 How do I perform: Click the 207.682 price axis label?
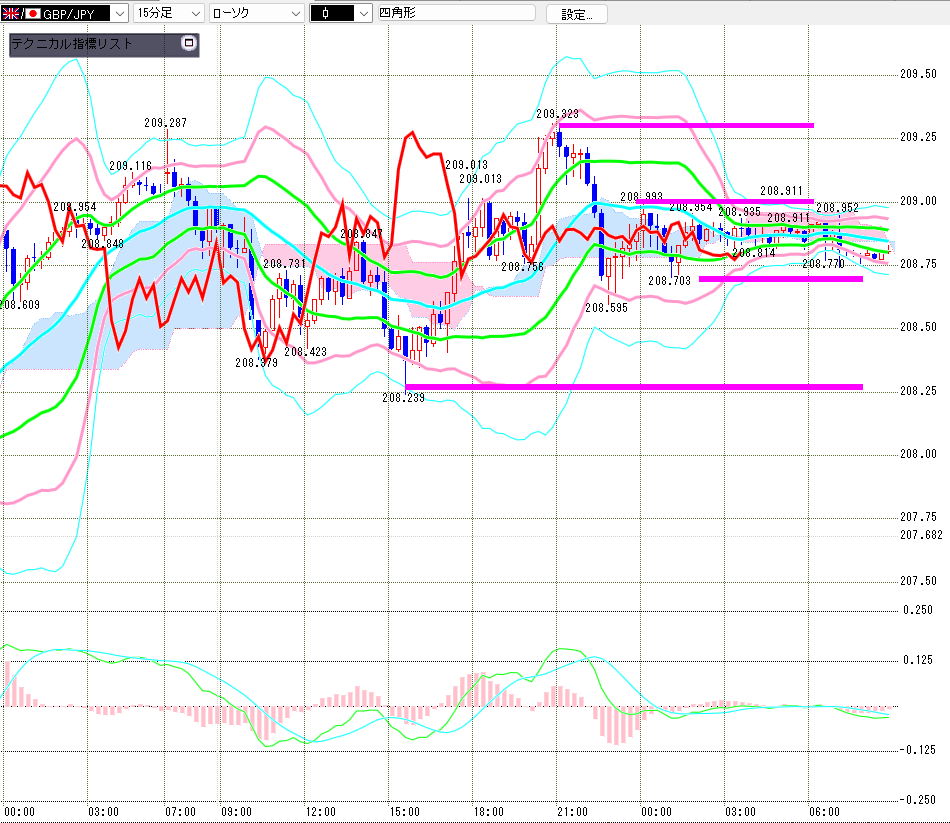coord(922,535)
